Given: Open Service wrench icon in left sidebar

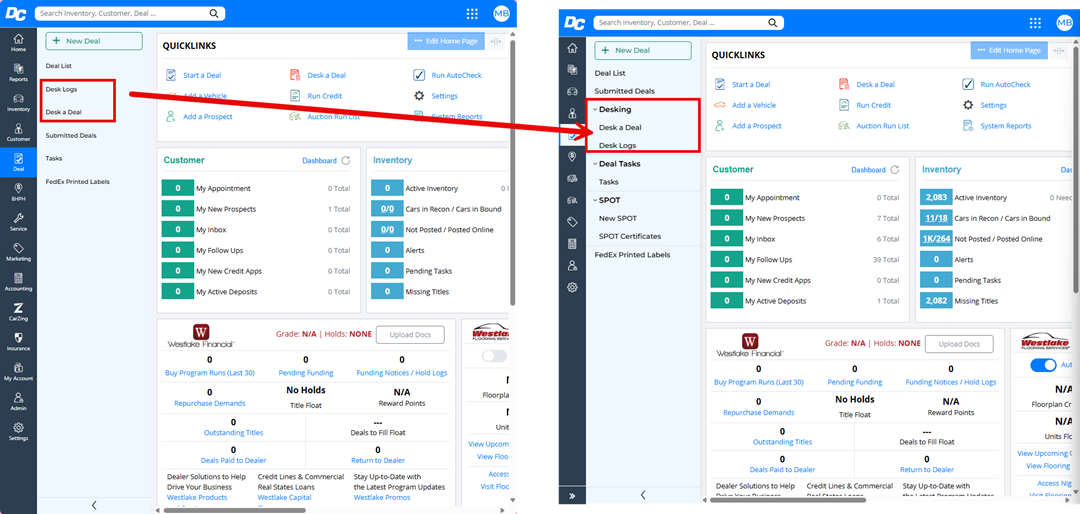Looking at the screenshot, I should (19, 221).
